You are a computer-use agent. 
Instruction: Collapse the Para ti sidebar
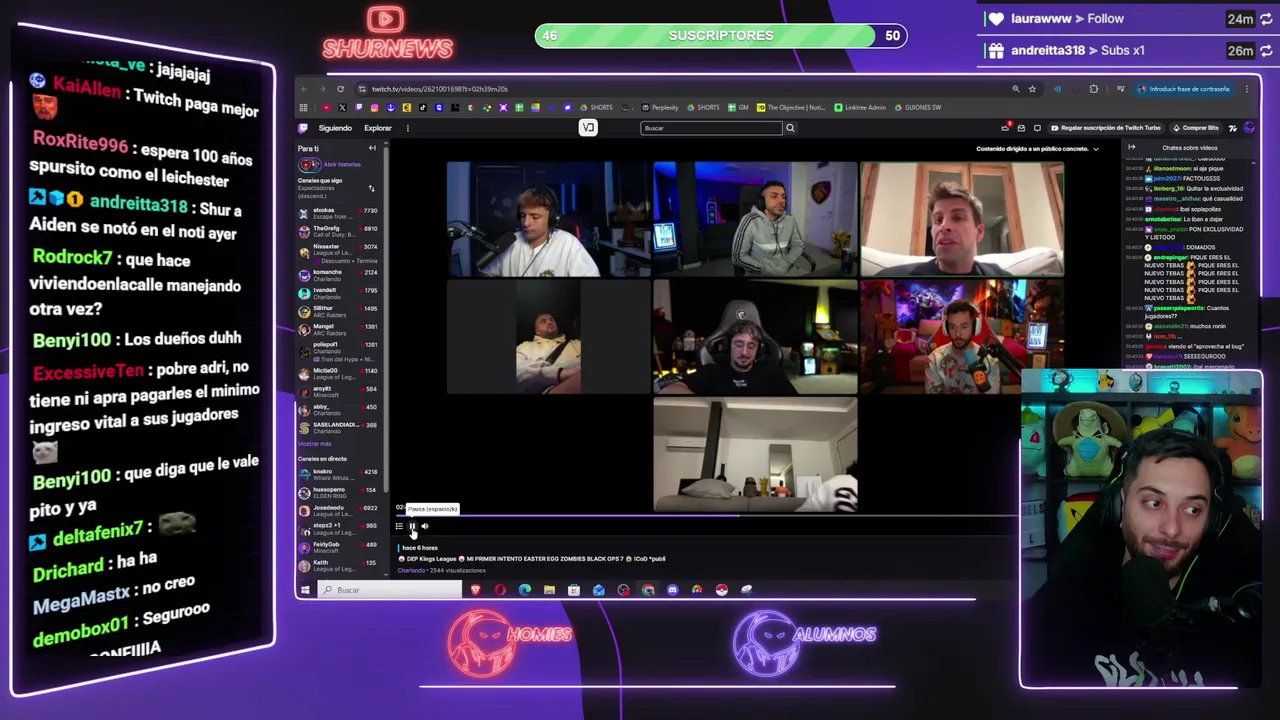(372, 148)
